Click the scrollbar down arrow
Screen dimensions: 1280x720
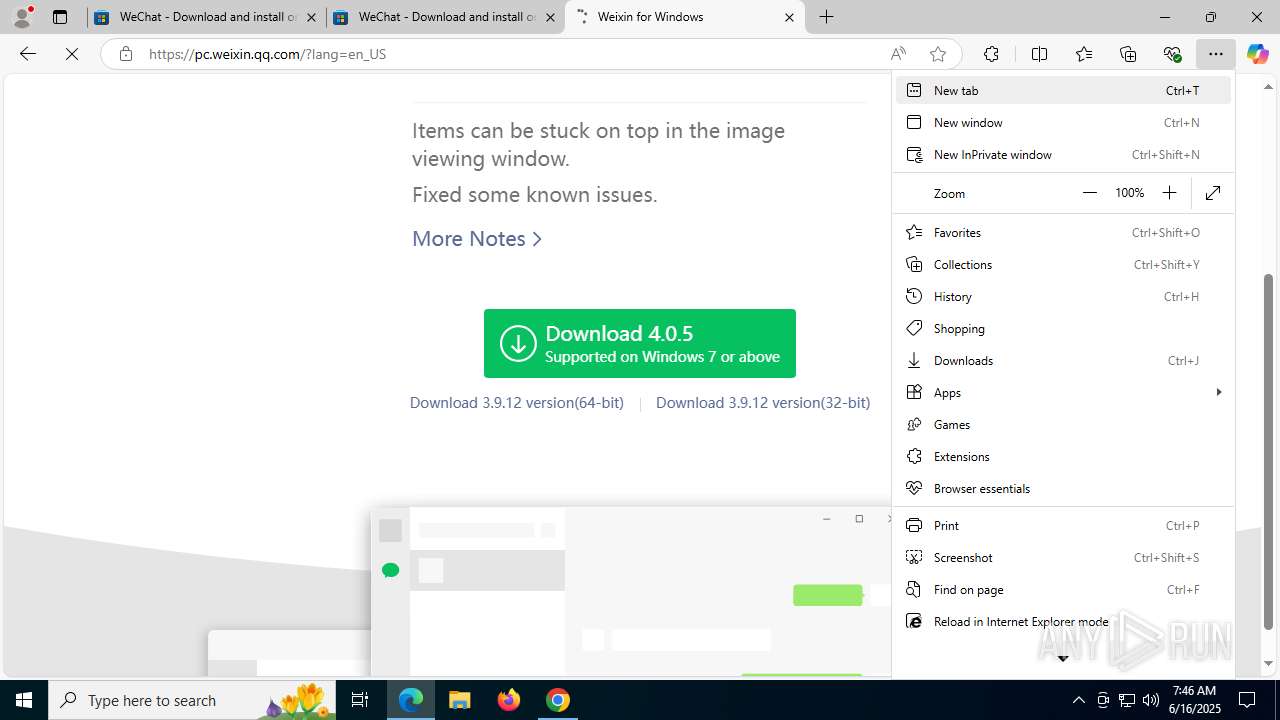(1268, 664)
